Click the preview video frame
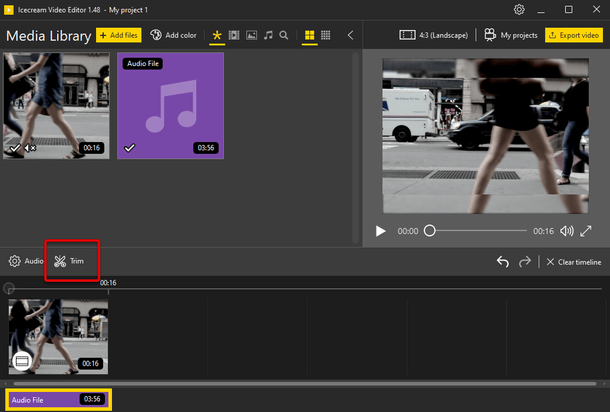Viewport: 610px width, 412px height. coord(485,136)
